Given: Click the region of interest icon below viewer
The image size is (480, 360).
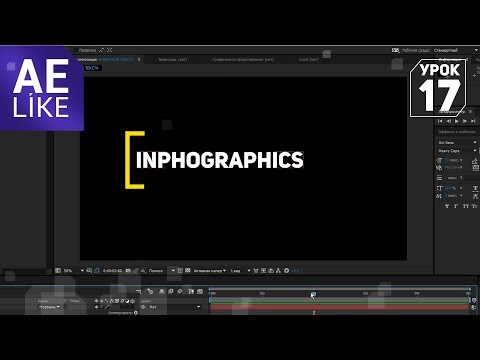Looking at the screenshot, I should coord(180,270).
